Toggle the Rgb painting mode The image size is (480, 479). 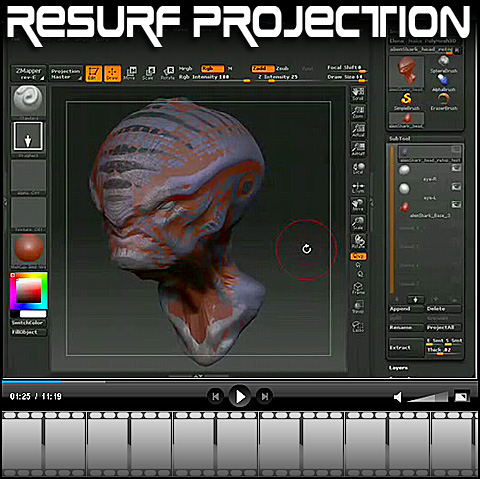click(x=212, y=69)
